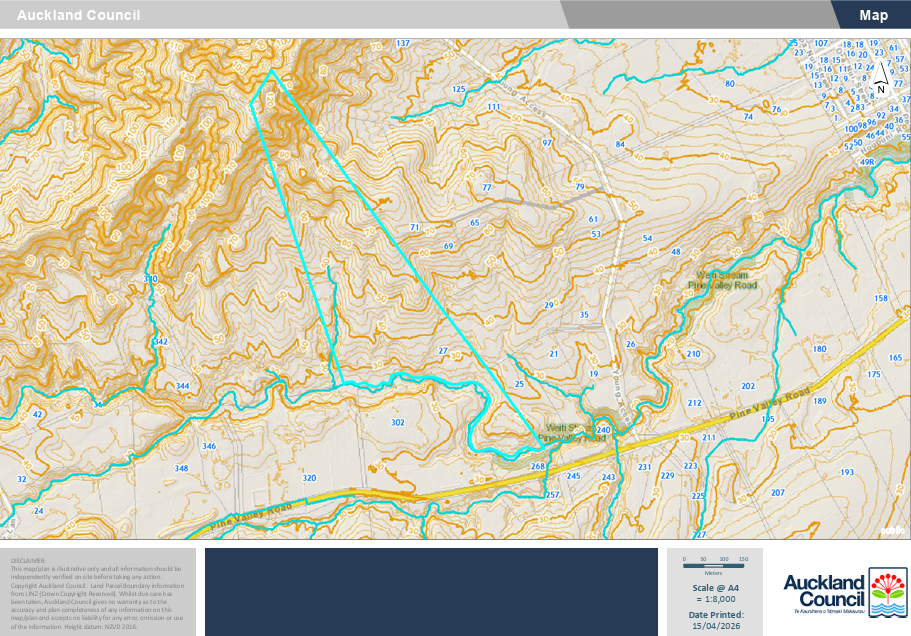Click the north arrow compass icon

tap(881, 86)
